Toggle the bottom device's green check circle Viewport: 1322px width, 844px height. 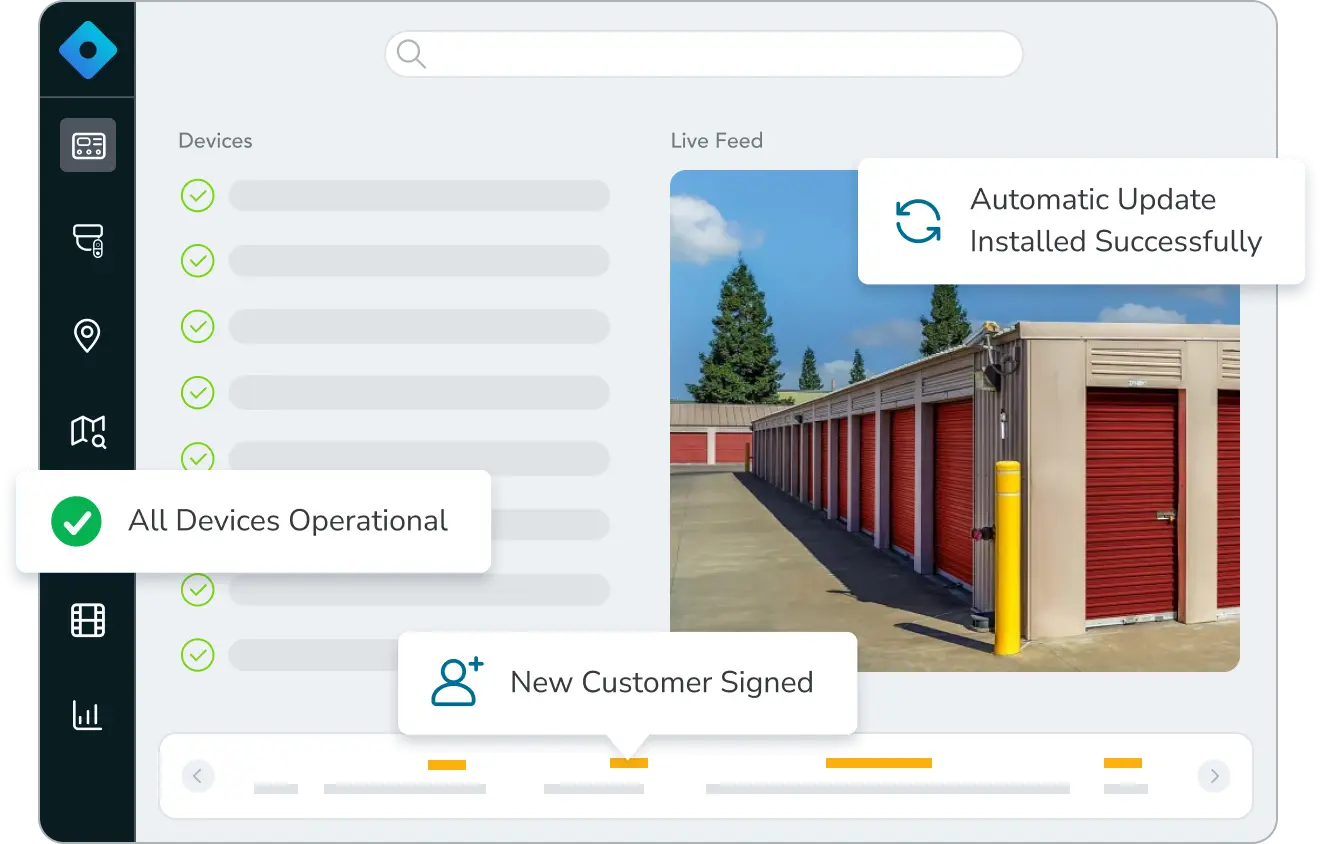tap(198, 655)
